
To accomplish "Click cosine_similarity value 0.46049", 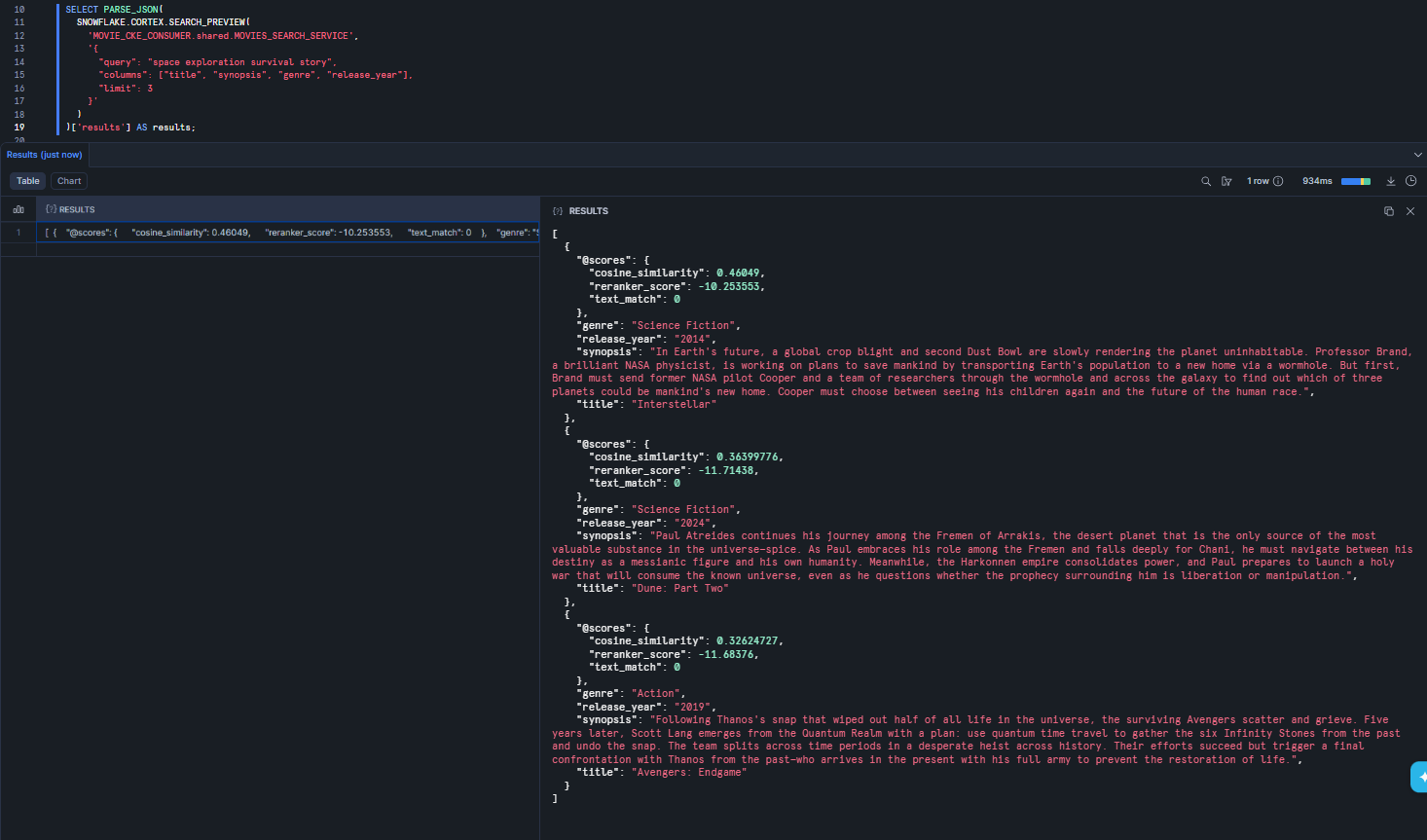I will 740,274.
